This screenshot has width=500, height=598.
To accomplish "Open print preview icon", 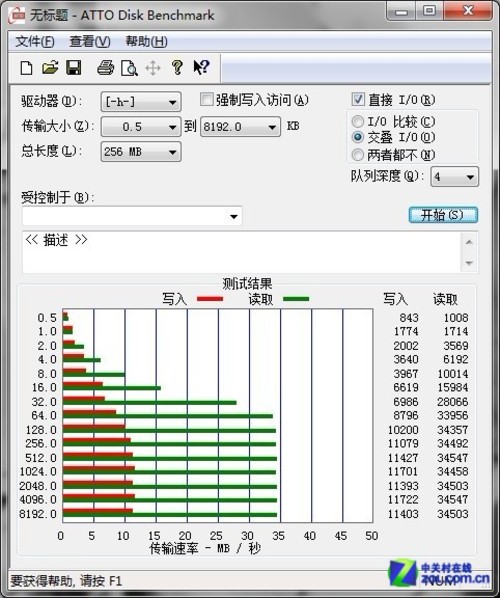I will pyautogui.click(x=129, y=68).
